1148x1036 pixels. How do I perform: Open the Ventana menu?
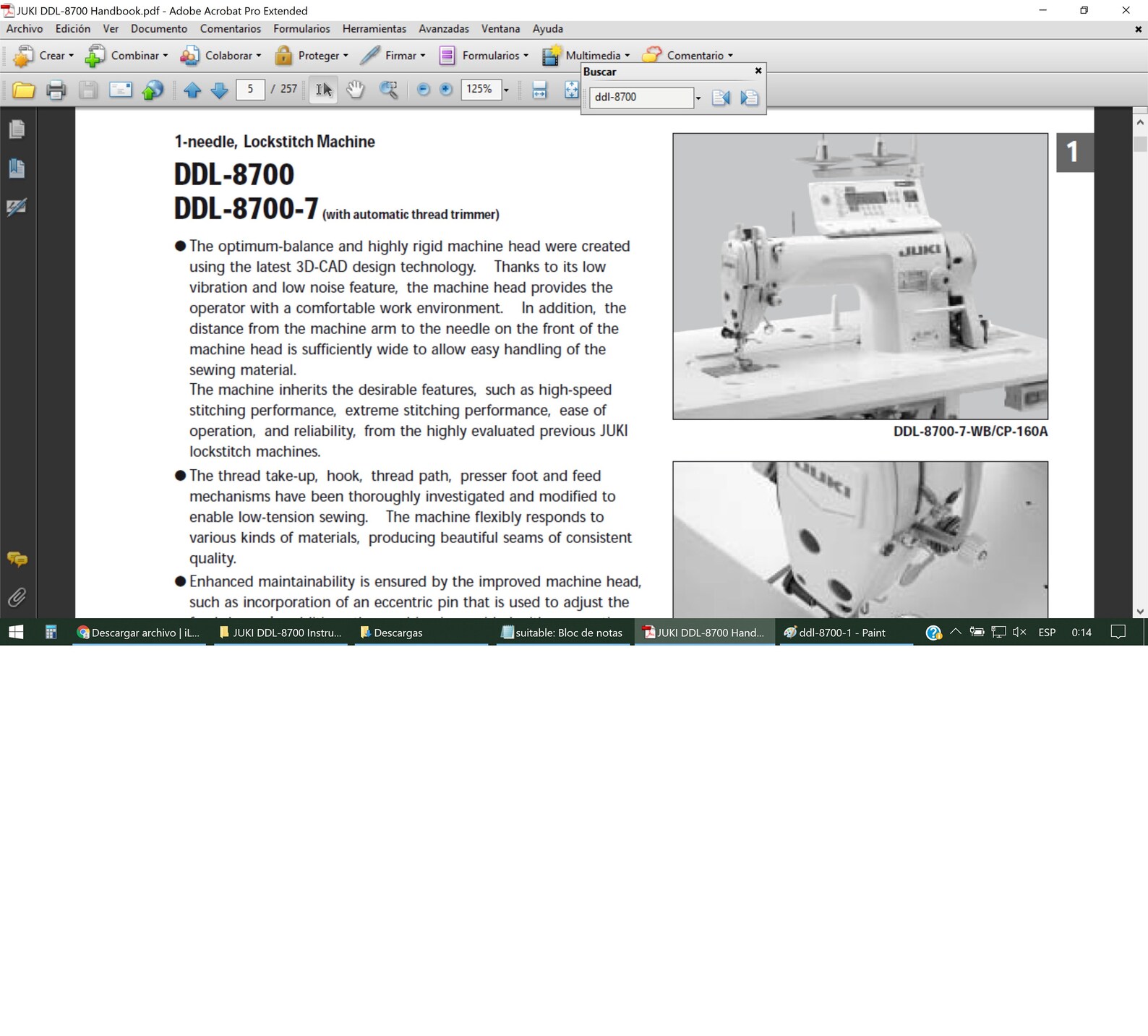(x=500, y=29)
